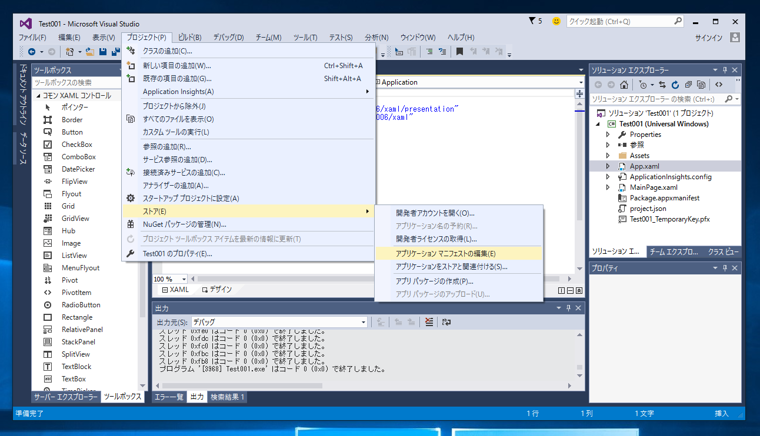Choose 参照の追加(R)... menu item
This screenshot has height=436, width=760.
point(249,146)
